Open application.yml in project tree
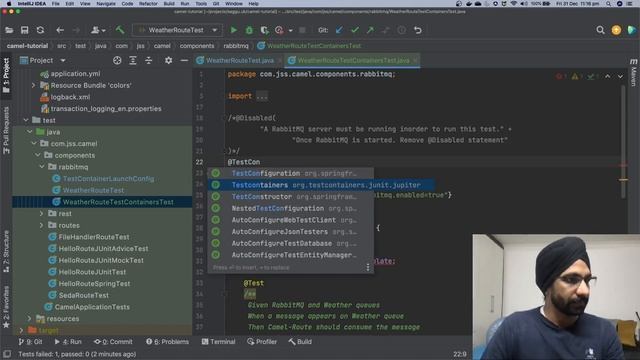The image size is (640, 360). point(75,73)
